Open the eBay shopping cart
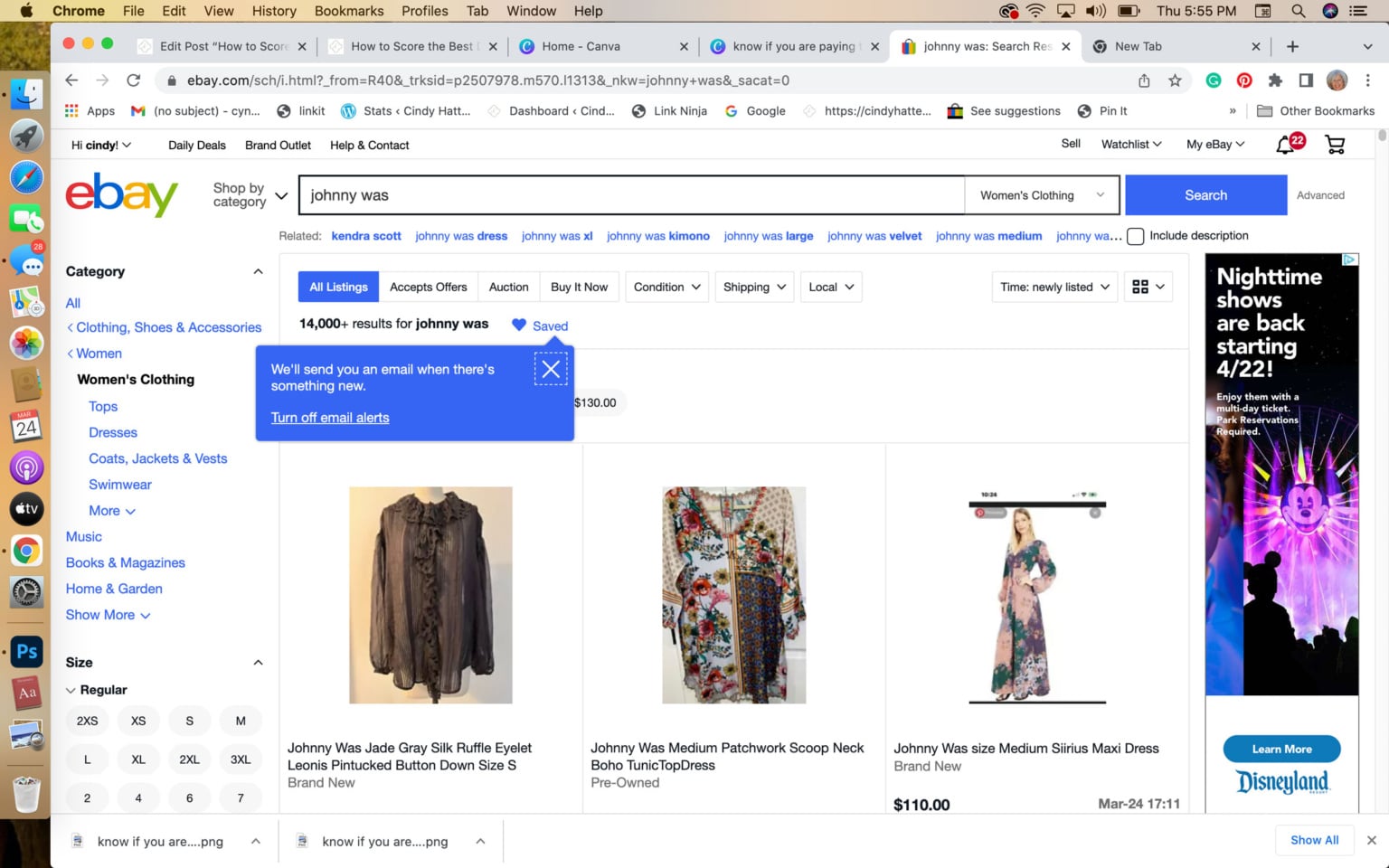This screenshot has height=868, width=1389. tap(1335, 145)
